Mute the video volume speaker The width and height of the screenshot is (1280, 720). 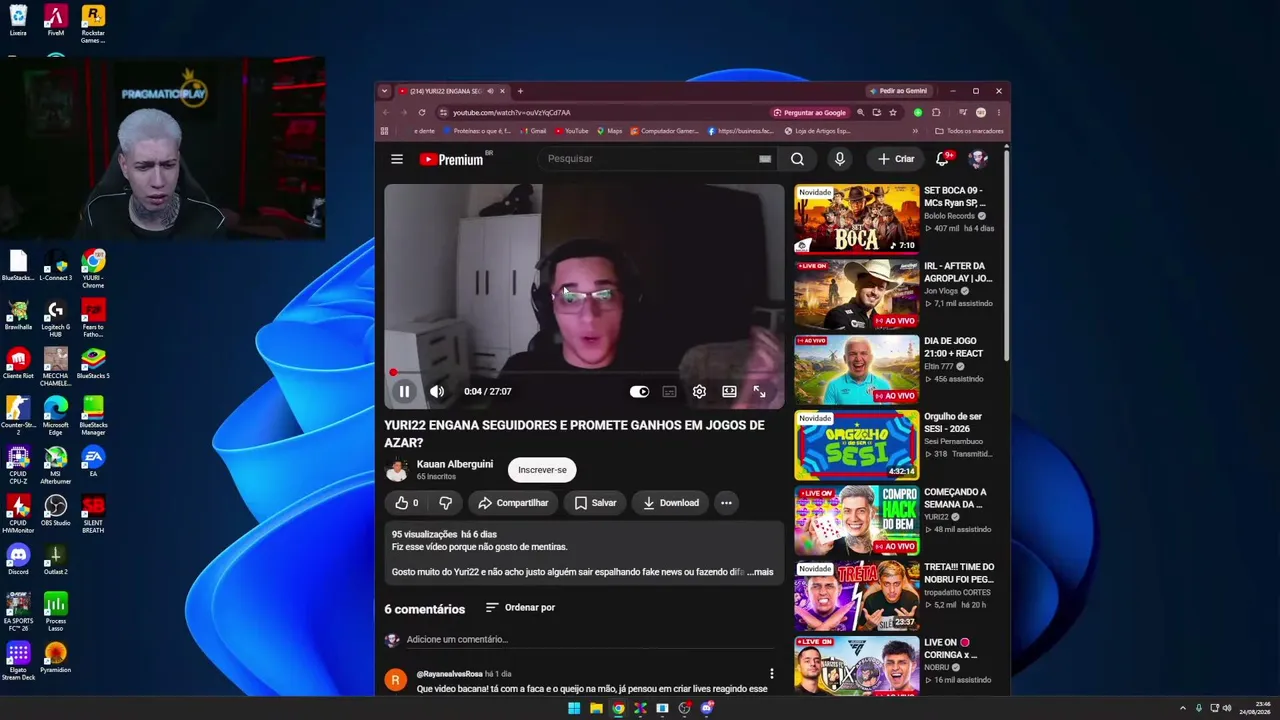(437, 391)
